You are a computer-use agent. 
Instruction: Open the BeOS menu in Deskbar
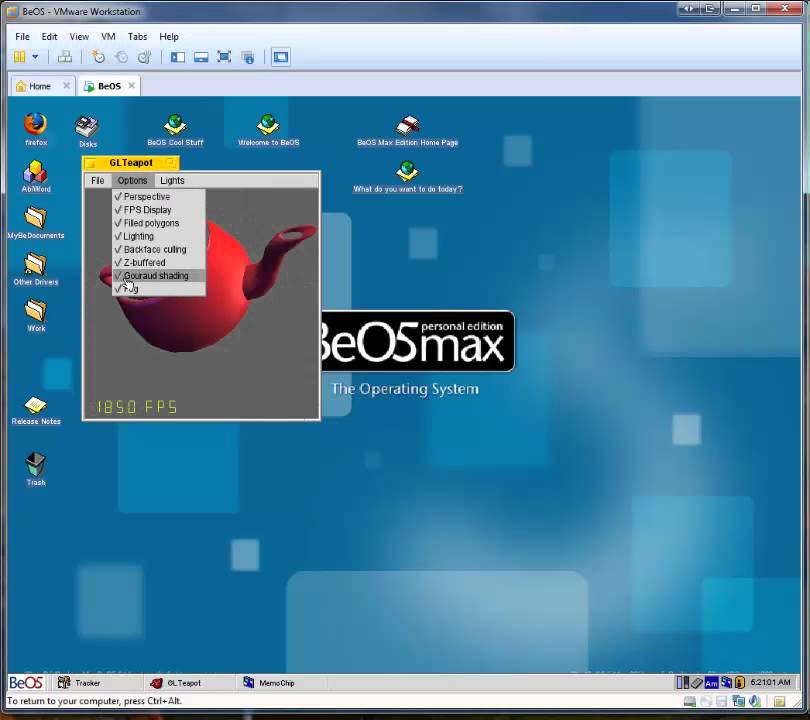pyautogui.click(x=26, y=683)
